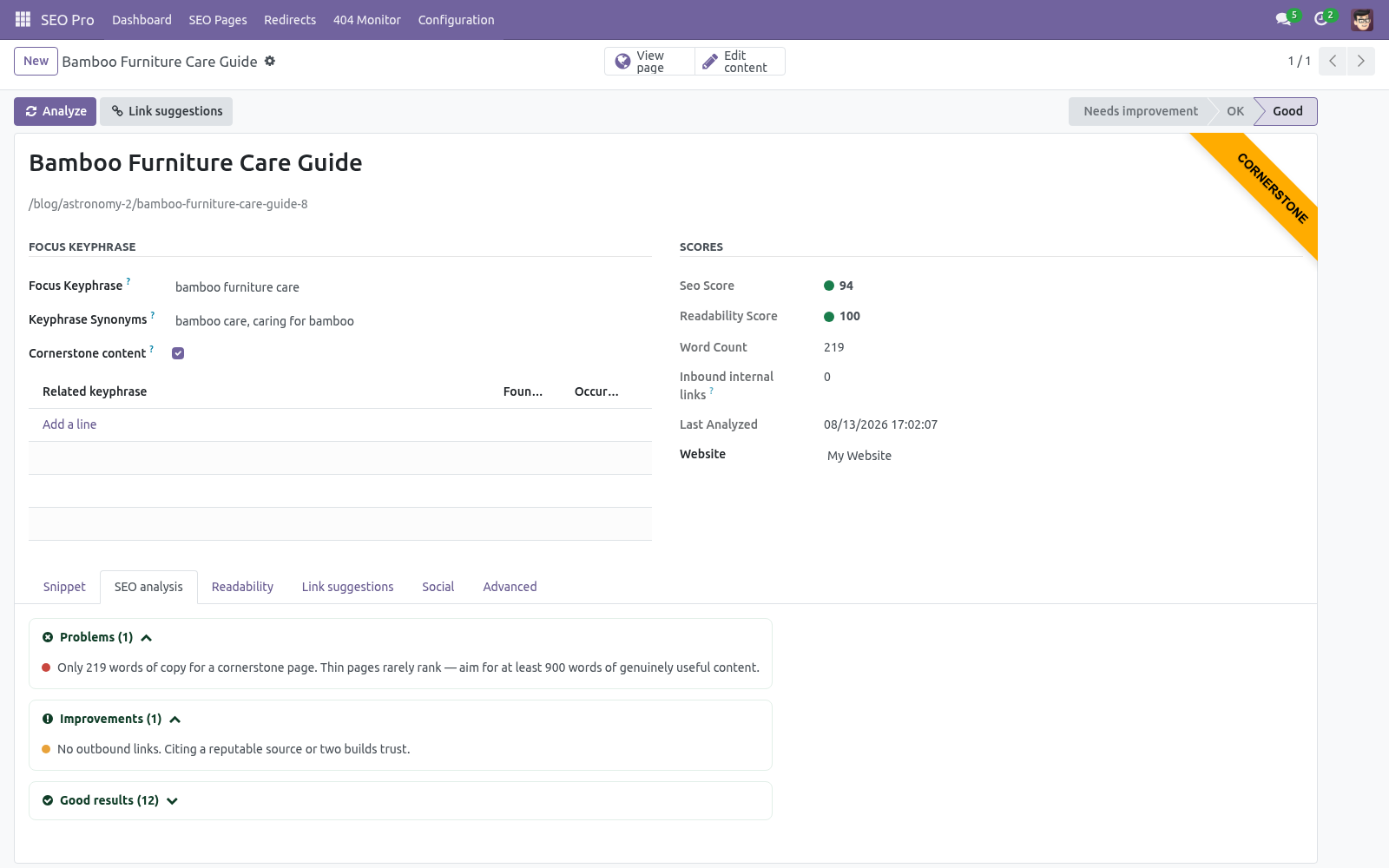1389x868 pixels.
Task: Select the Good status stage
Action: click(1287, 111)
